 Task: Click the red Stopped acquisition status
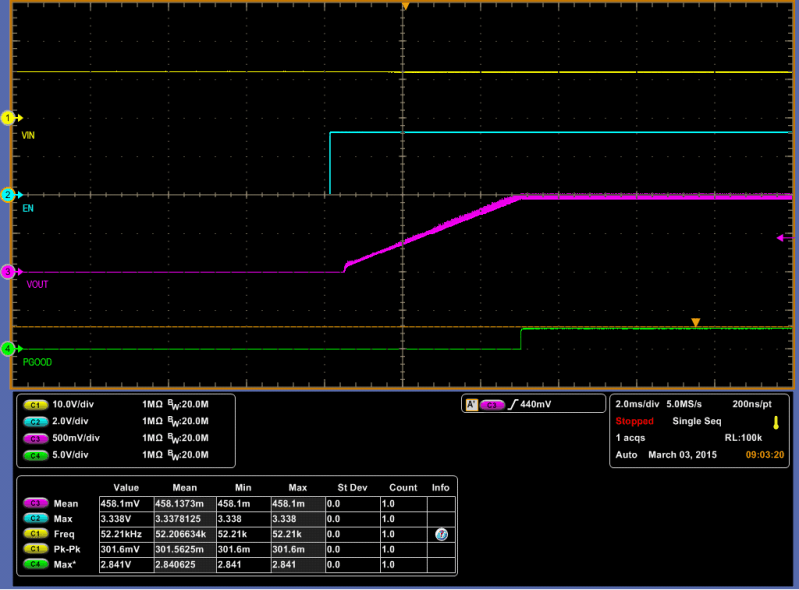[635, 422]
